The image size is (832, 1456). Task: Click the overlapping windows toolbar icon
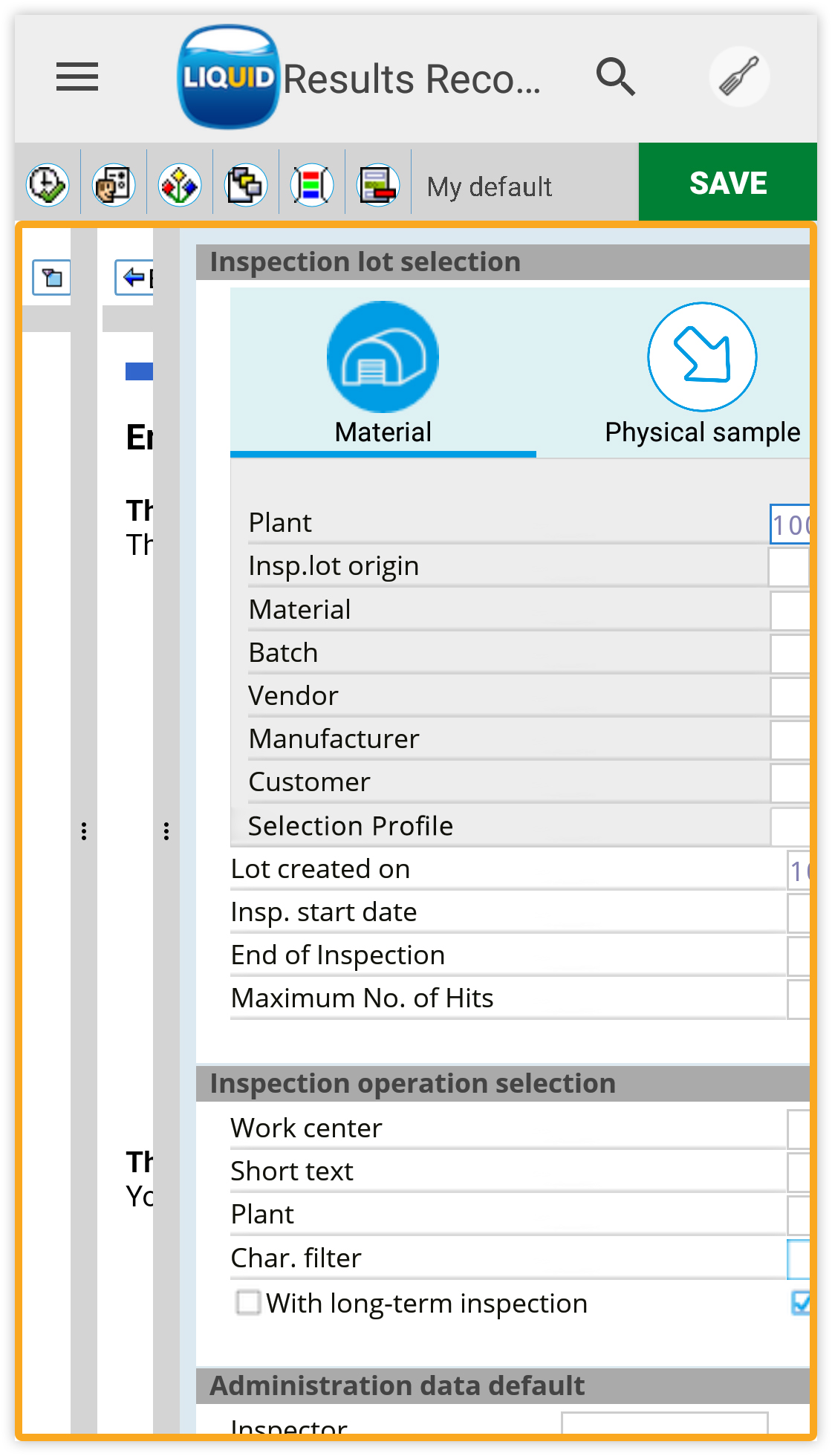pos(246,185)
